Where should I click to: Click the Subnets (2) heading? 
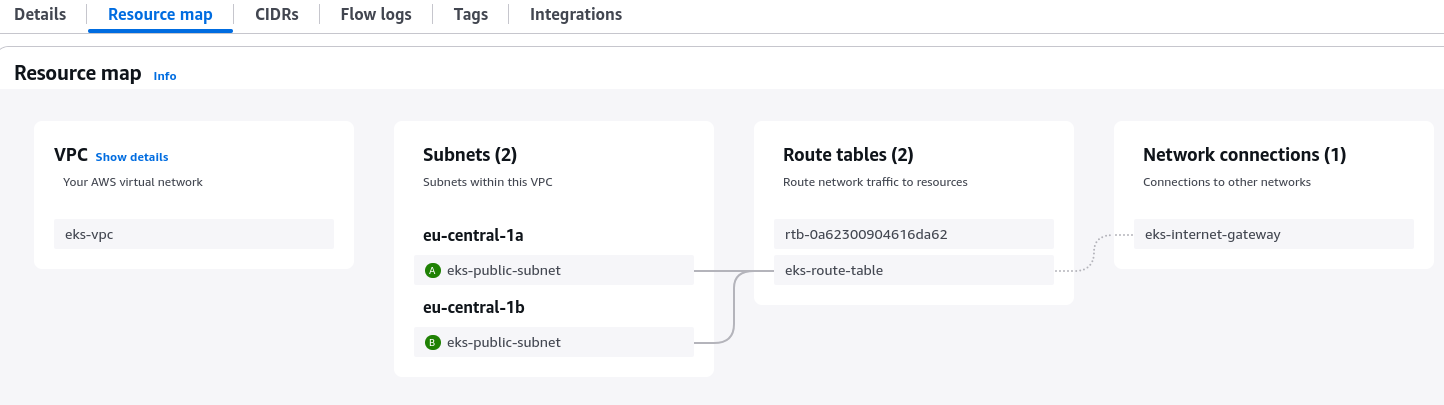[470, 155]
